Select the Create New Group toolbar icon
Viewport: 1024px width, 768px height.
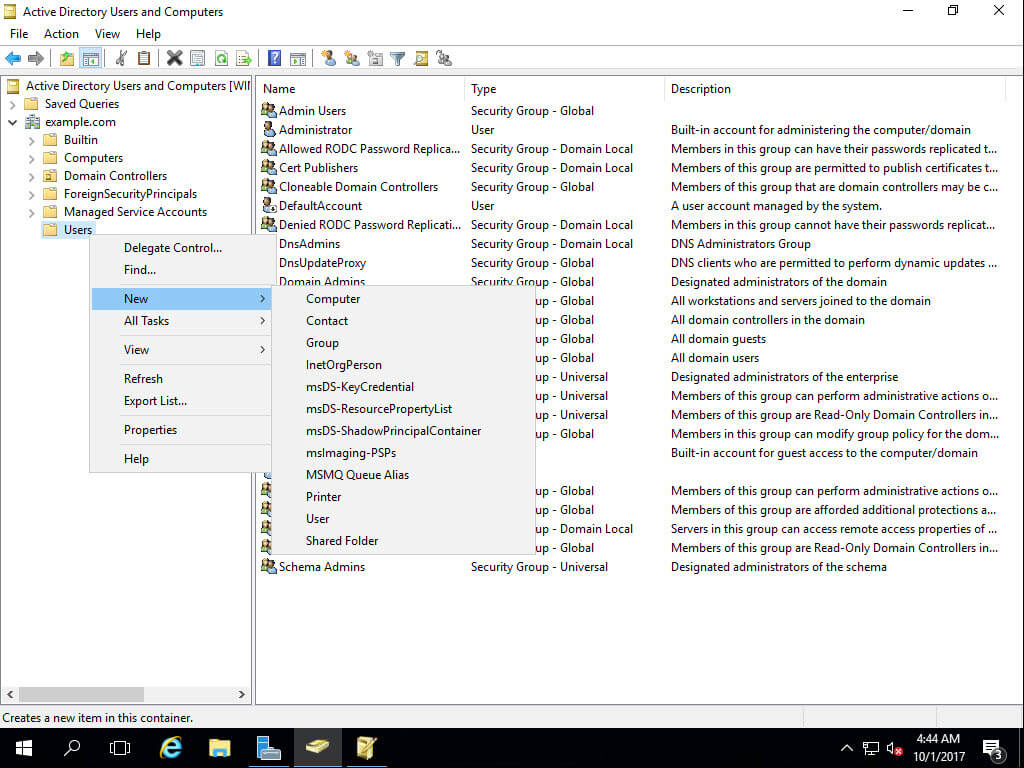[x=351, y=58]
